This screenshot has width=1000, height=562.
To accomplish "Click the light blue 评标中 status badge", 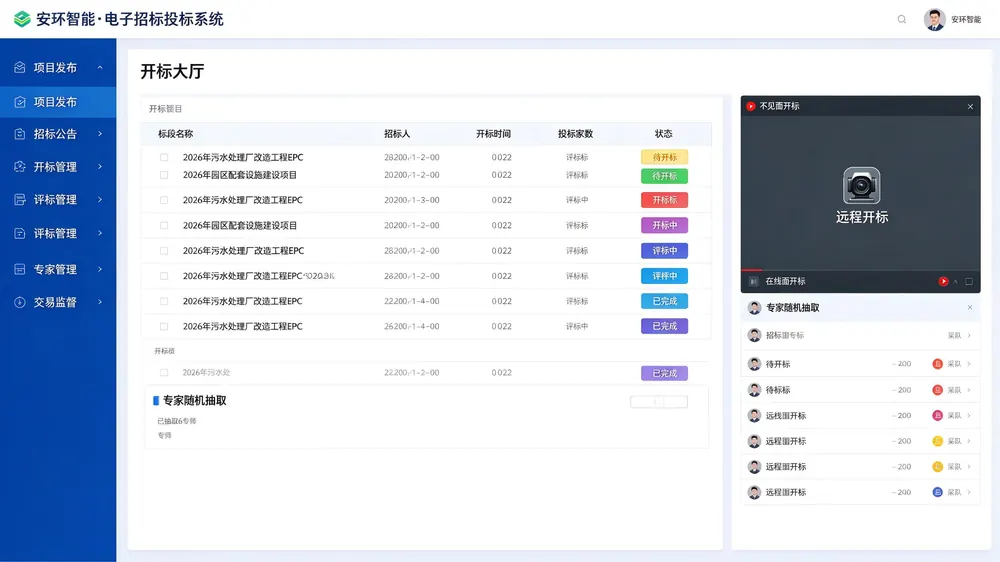I will (x=664, y=276).
